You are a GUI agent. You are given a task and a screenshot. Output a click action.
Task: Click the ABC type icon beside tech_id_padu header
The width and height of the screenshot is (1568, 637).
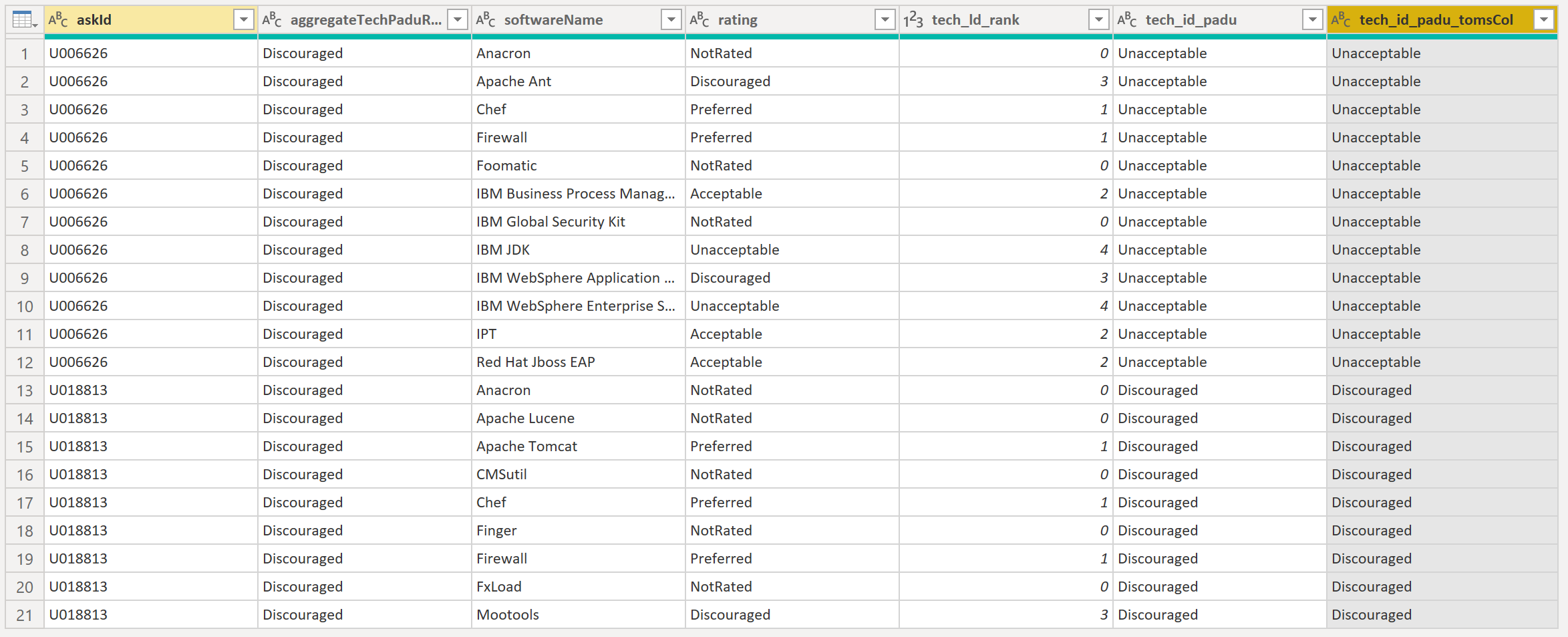coord(1127,20)
